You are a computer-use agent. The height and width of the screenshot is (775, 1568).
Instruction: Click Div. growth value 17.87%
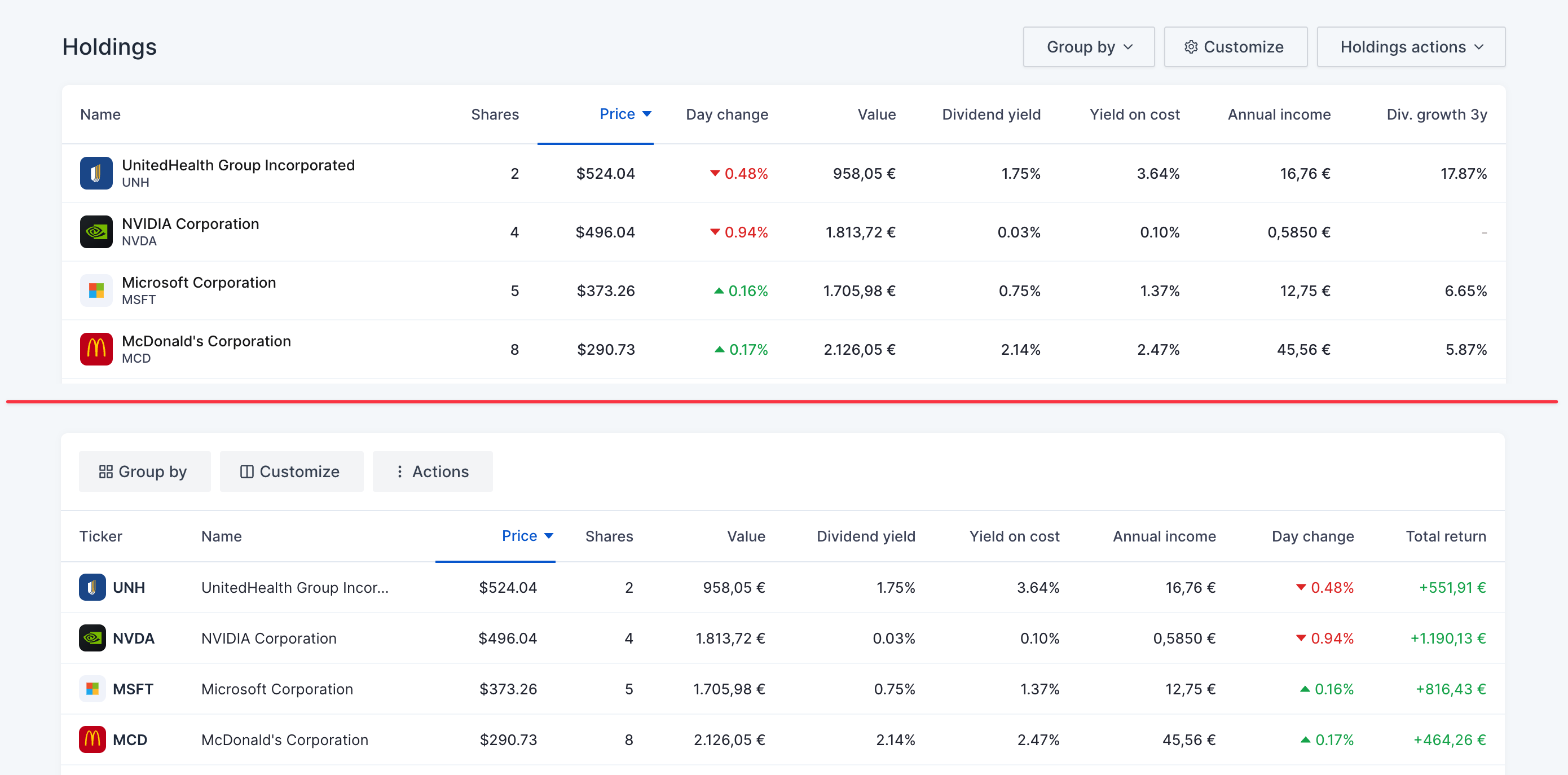(1463, 174)
